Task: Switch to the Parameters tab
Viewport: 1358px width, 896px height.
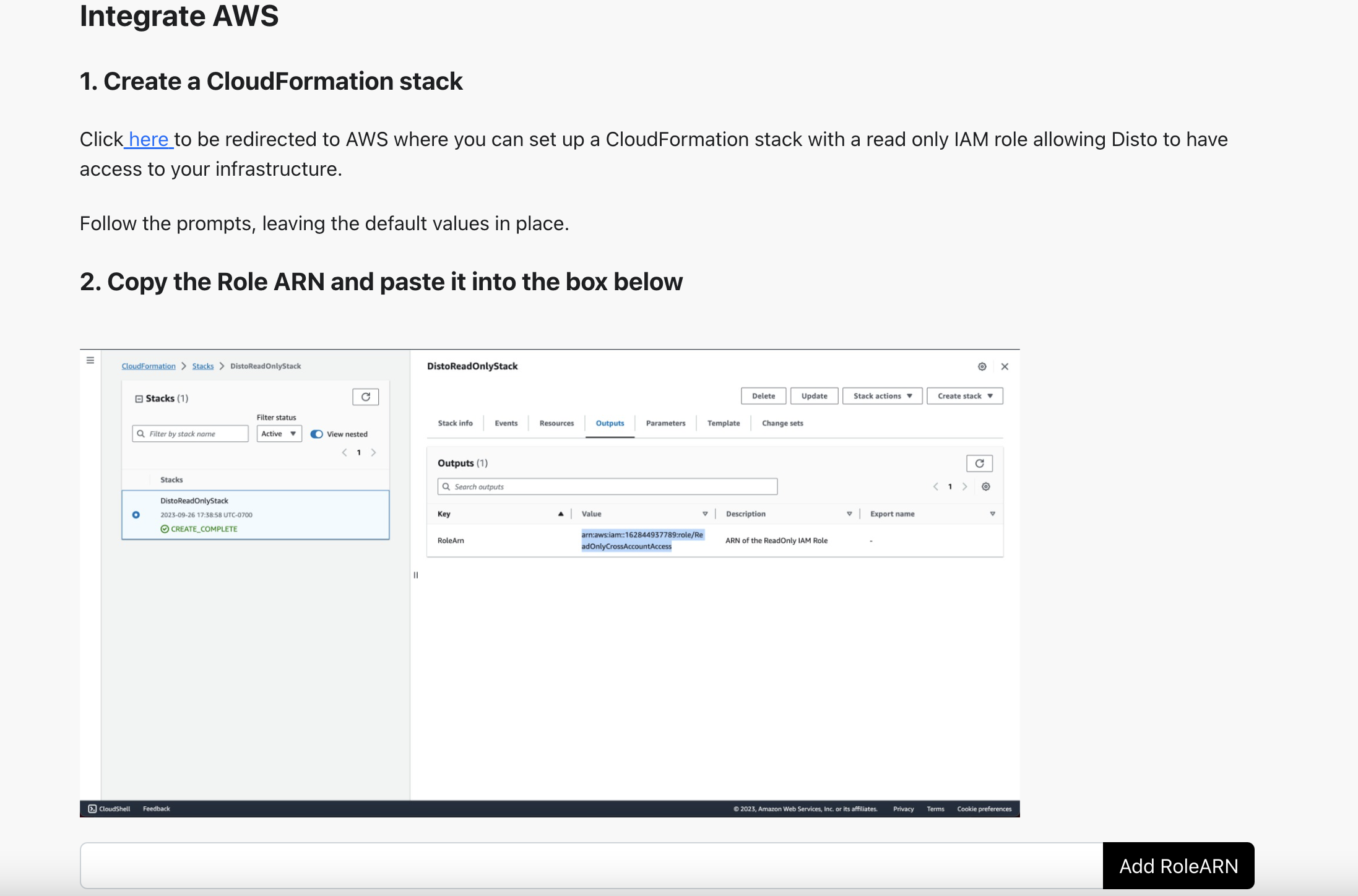Action: click(665, 423)
